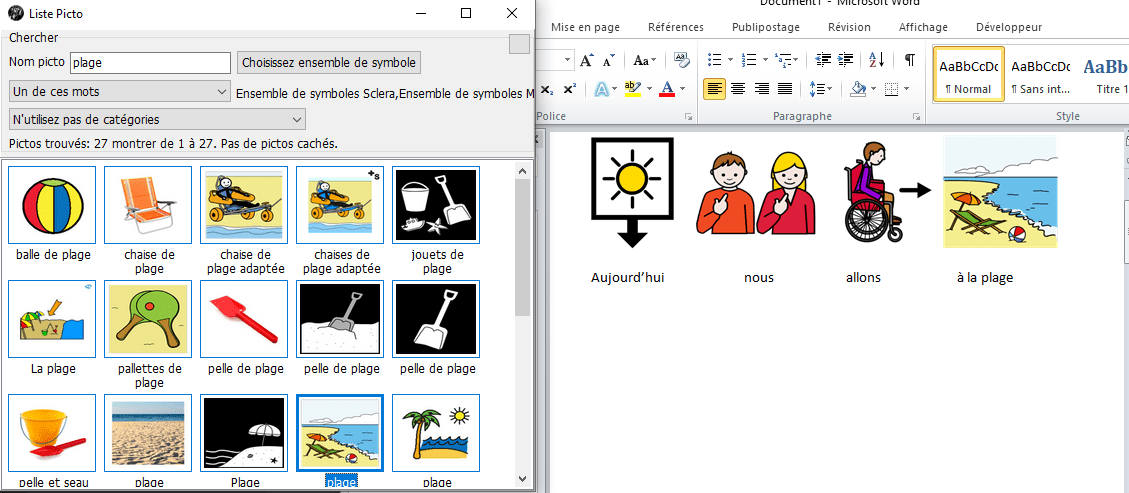Select the 'balle de plage' pictogram
1129x493 pixels.
[x=53, y=210]
